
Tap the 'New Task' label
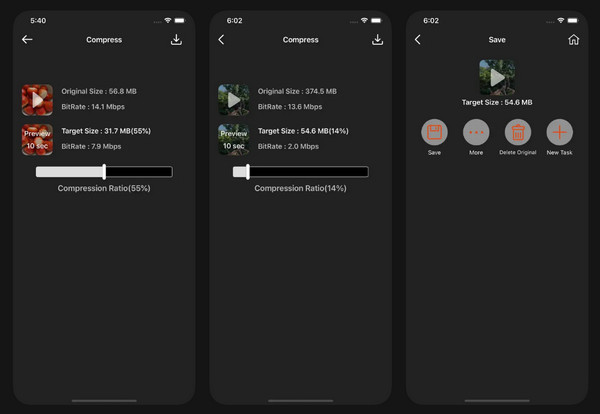[559, 152]
